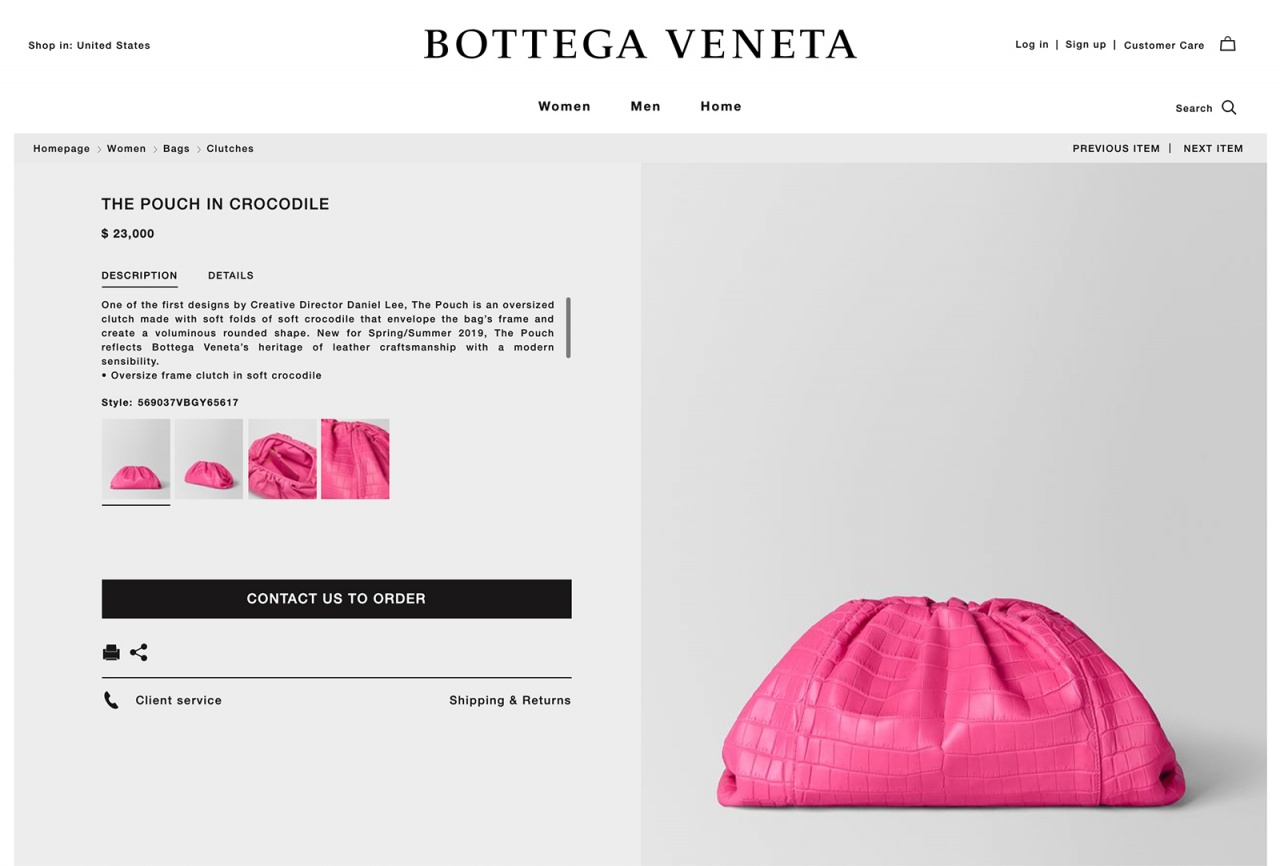Click the description text scrollbar
Image resolution: width=1280 pixels, height=866 pixels.
click(x=568, y=327)
